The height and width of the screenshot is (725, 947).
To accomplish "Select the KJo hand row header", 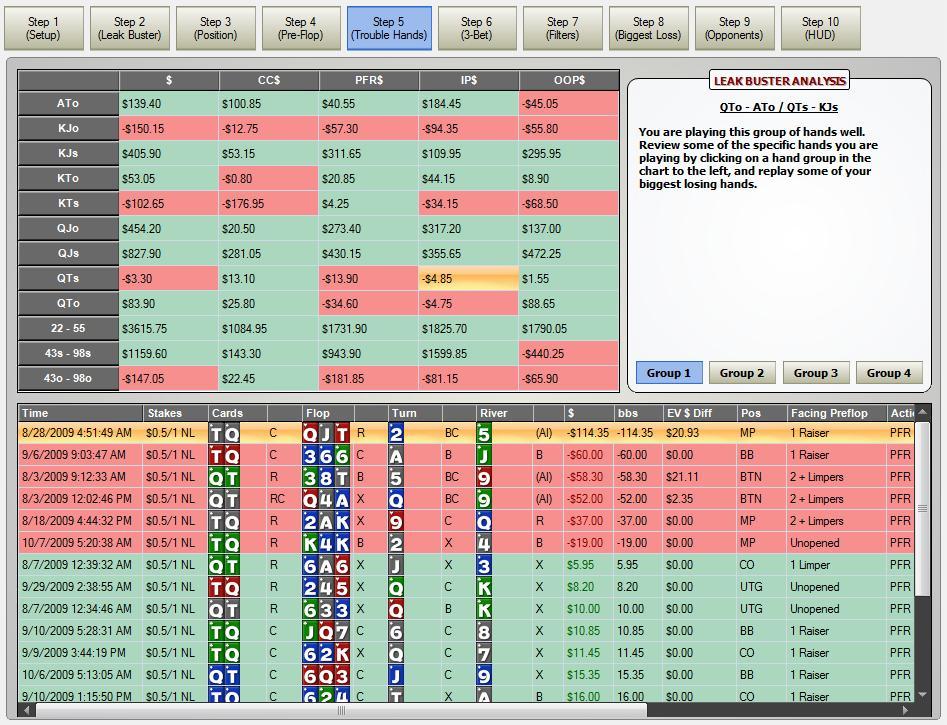I will point(68,129).
